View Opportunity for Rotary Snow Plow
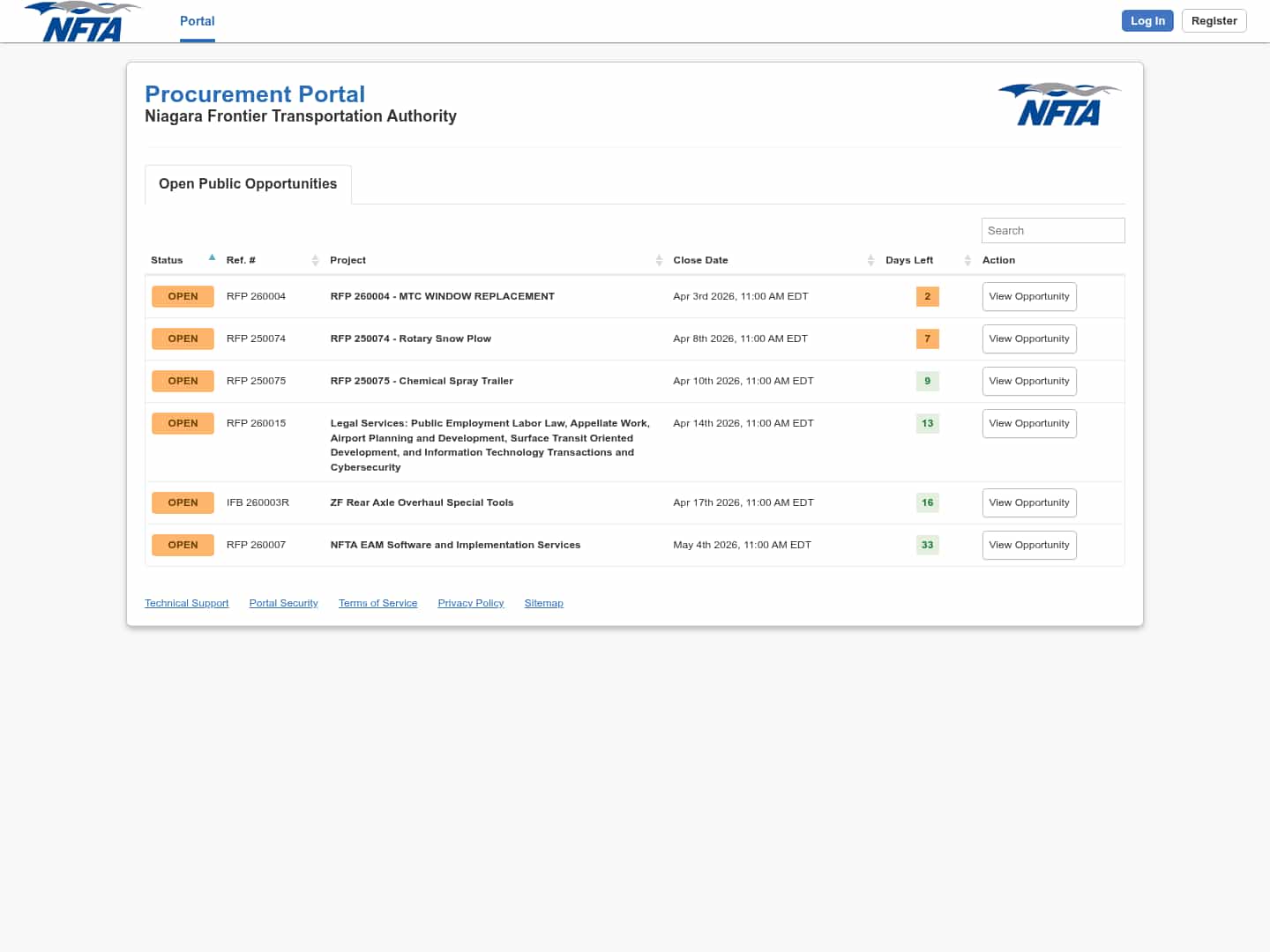 [1028, 339]
